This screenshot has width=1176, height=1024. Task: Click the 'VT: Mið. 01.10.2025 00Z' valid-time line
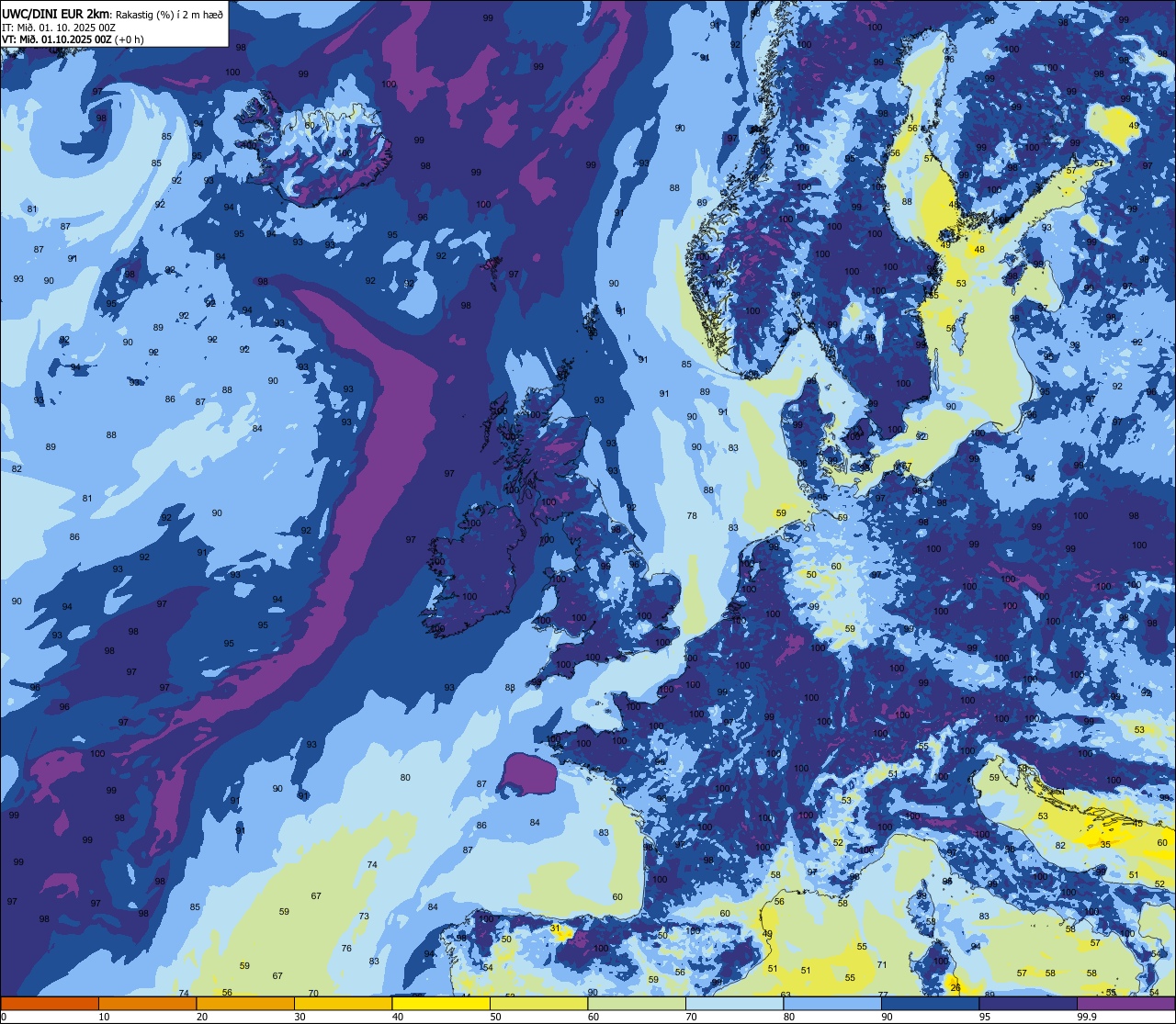pyautogui.click(x=56, y=39)
